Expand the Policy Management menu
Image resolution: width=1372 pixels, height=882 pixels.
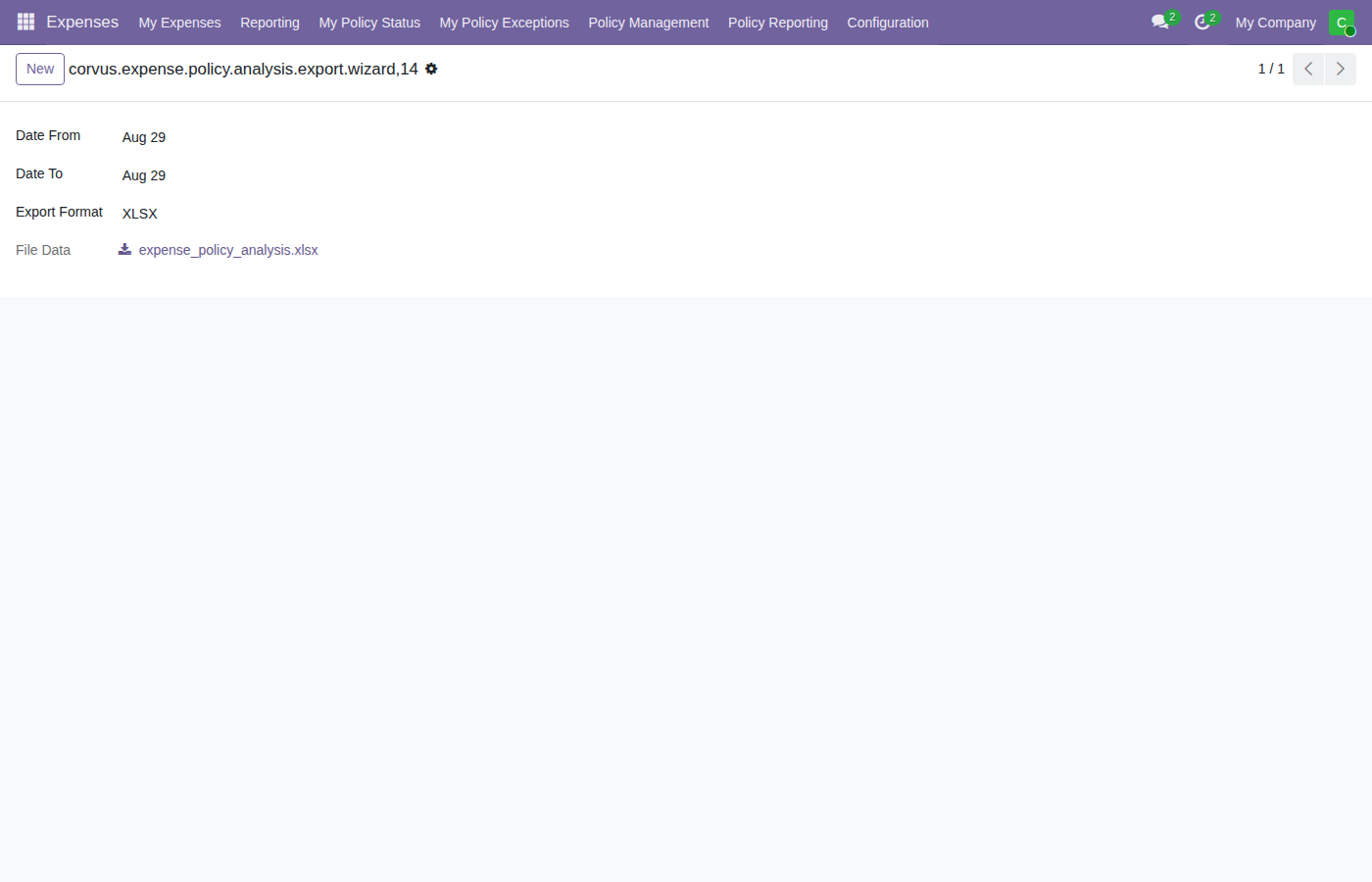click(x=649, y=23)
